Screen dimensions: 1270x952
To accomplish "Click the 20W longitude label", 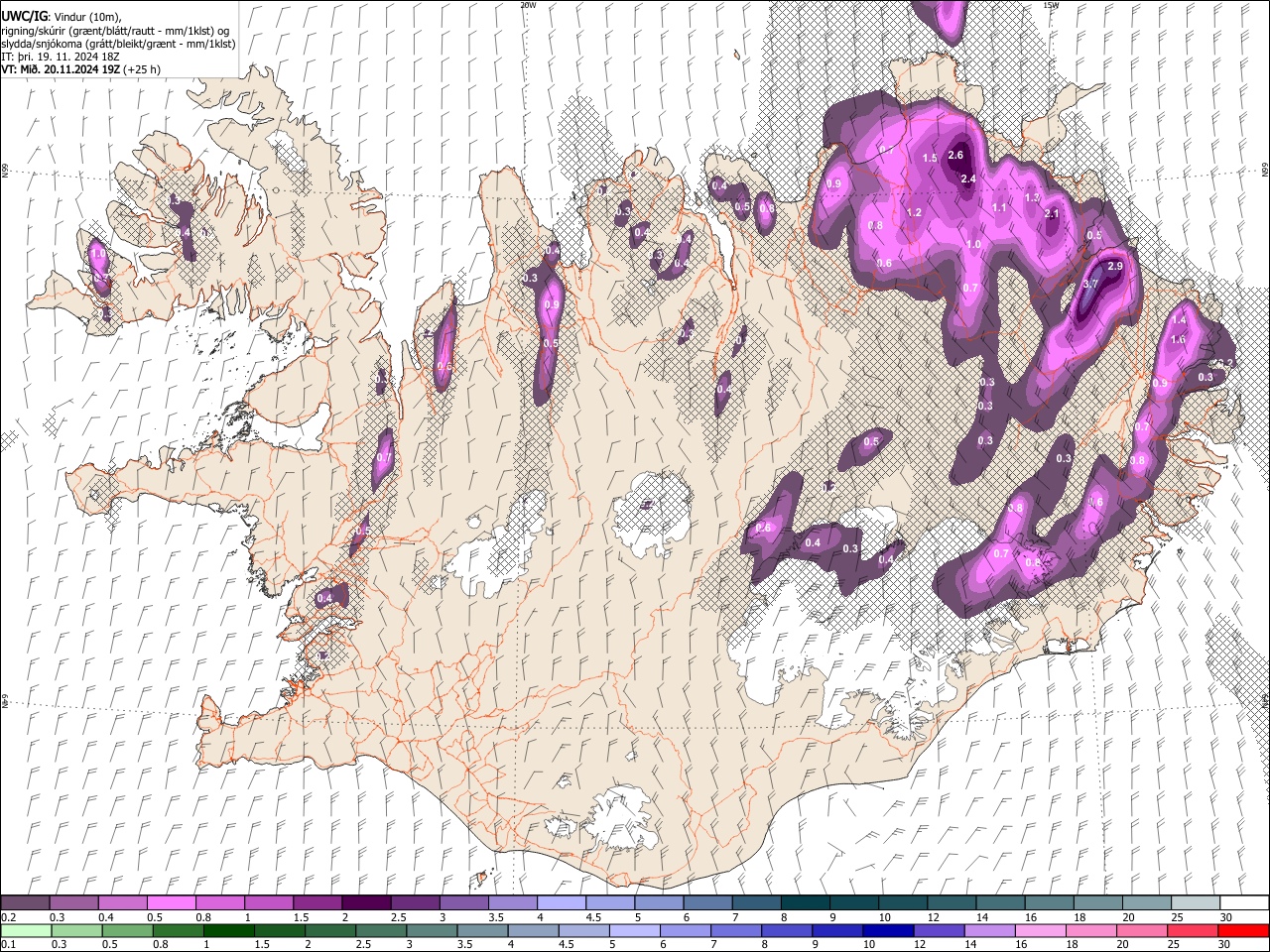I will (528, 5).
